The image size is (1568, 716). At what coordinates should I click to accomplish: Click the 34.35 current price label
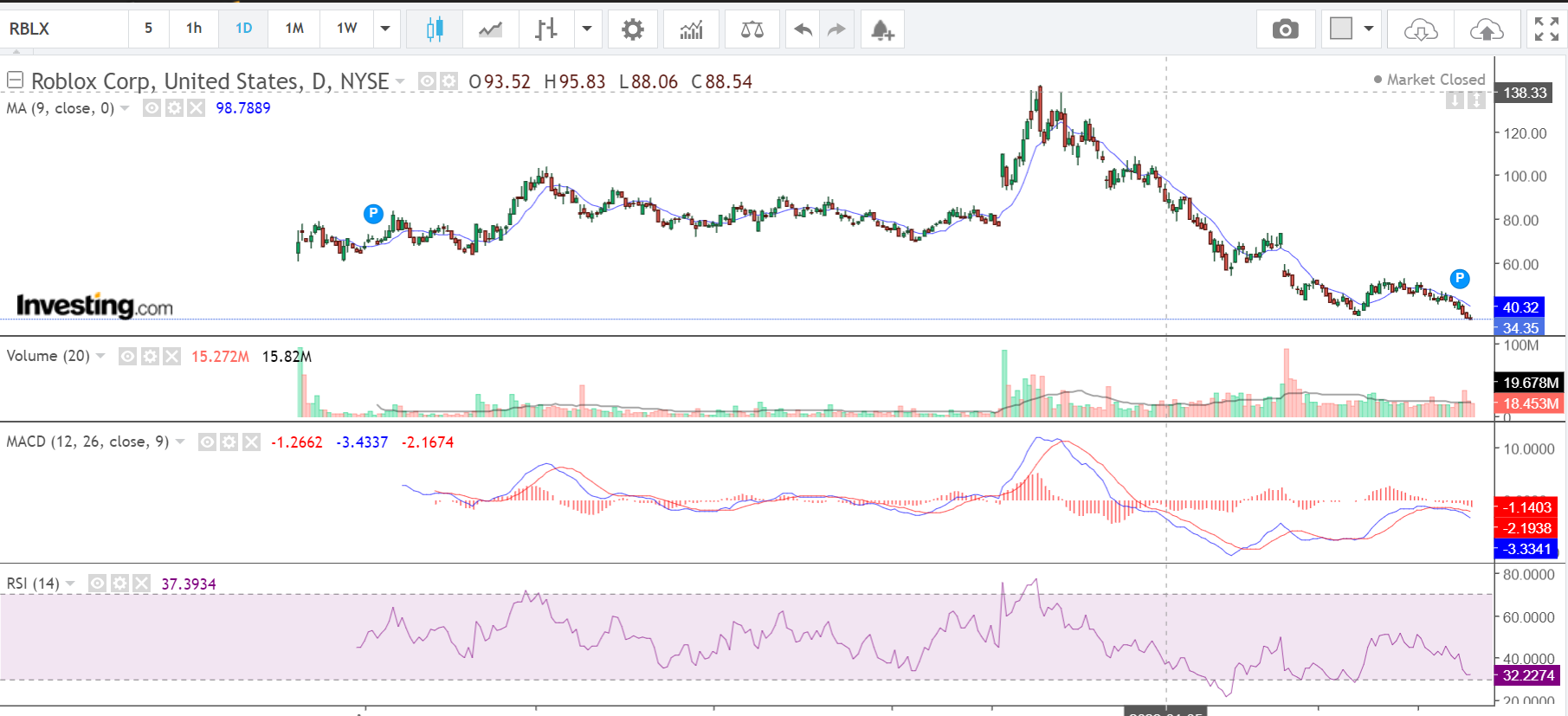pos(1521,328)
